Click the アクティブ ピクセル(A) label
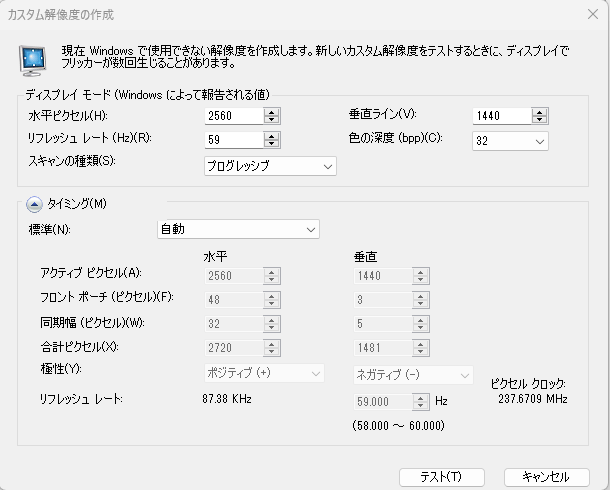The width and height of the screenshot is (610, 490). 91,273
